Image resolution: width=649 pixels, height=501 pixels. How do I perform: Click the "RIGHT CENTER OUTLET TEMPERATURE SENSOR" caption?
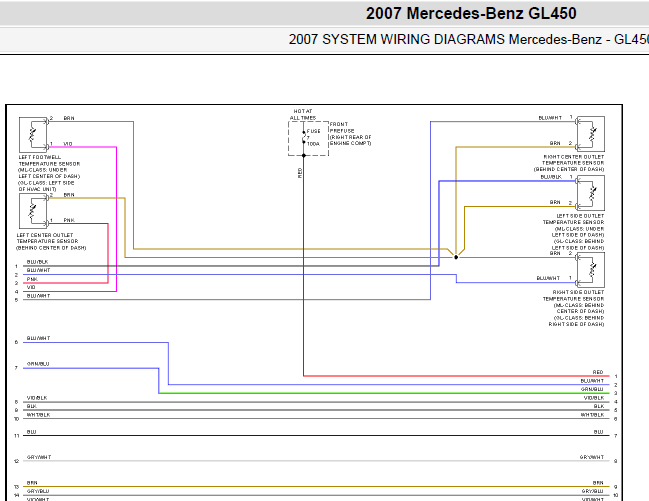[x=569, y=163]
